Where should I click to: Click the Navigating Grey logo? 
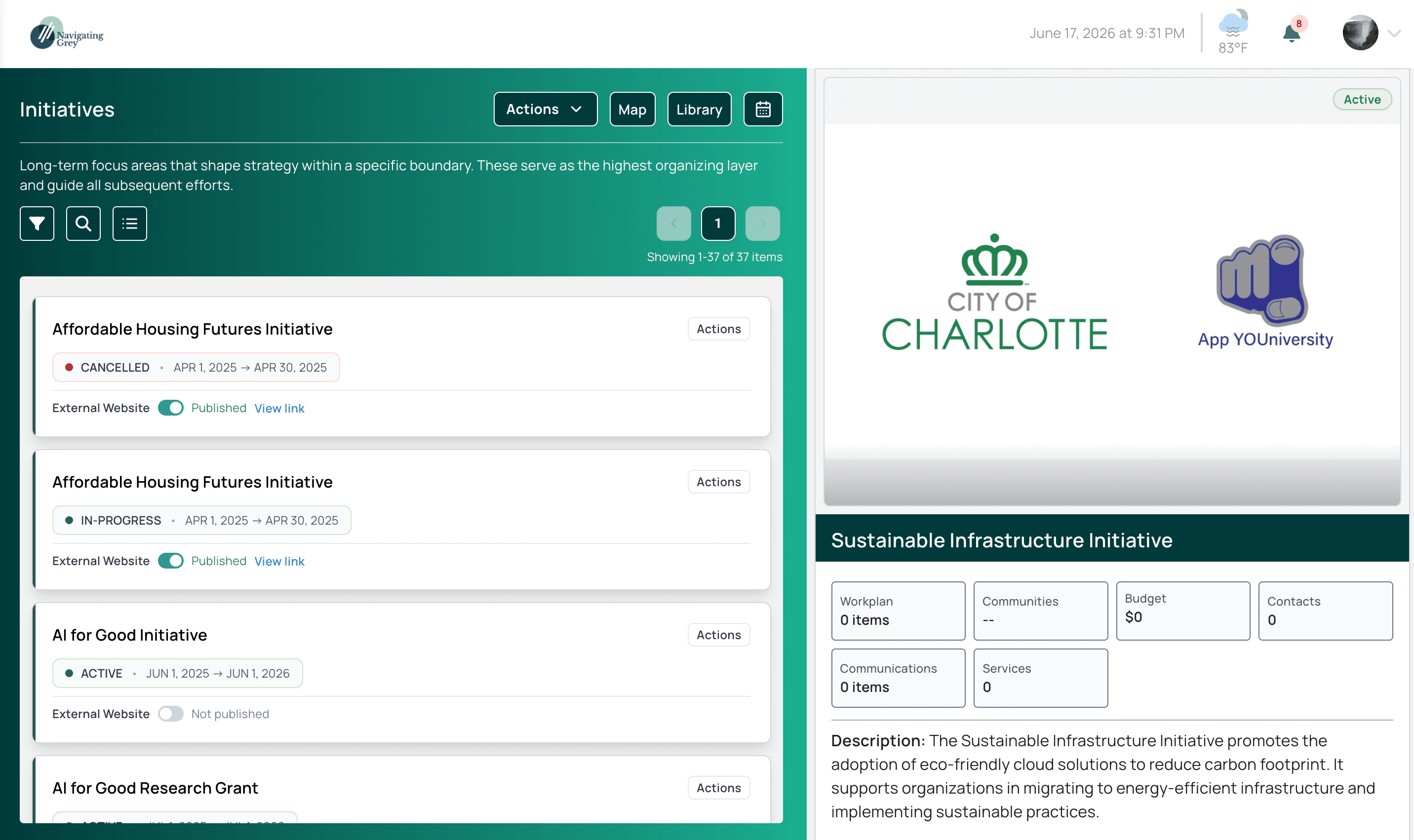pos(67,34)
